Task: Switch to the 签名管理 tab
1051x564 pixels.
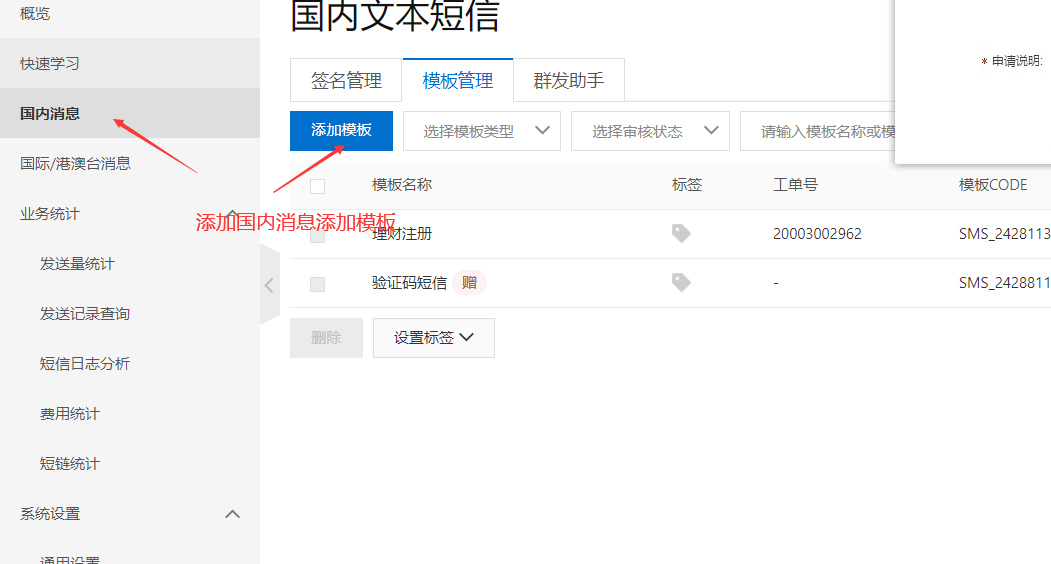Action: (346, 80)
